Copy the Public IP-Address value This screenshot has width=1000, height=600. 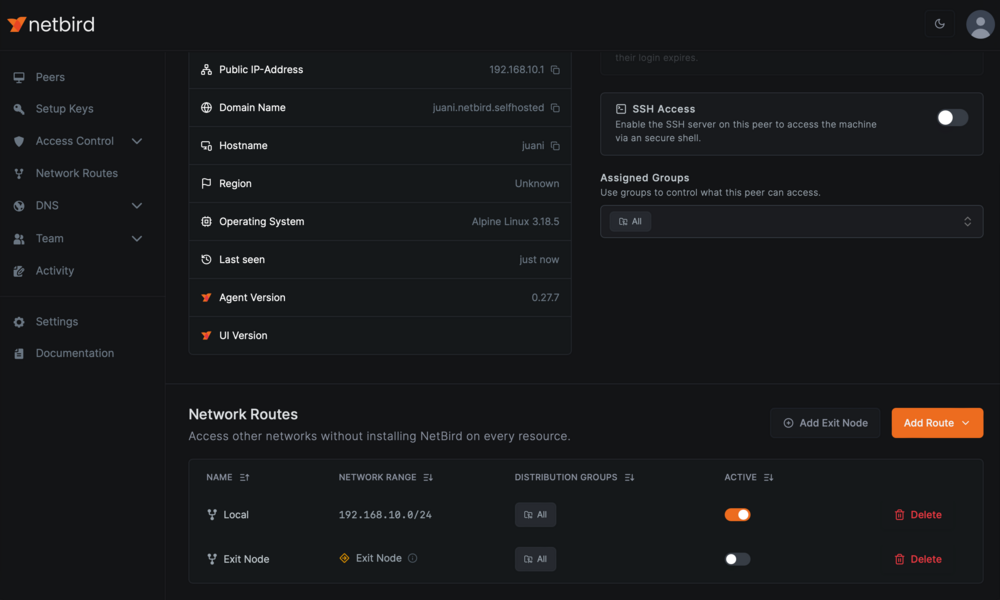pyautogui.click(x=555, y=70)
